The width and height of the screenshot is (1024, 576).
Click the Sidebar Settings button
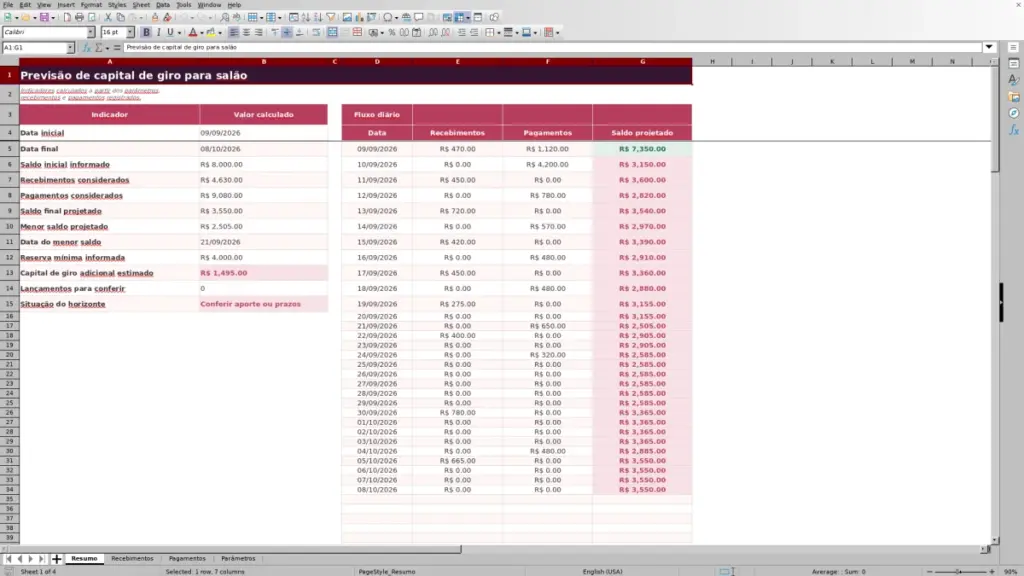[x=1014, y=48]
